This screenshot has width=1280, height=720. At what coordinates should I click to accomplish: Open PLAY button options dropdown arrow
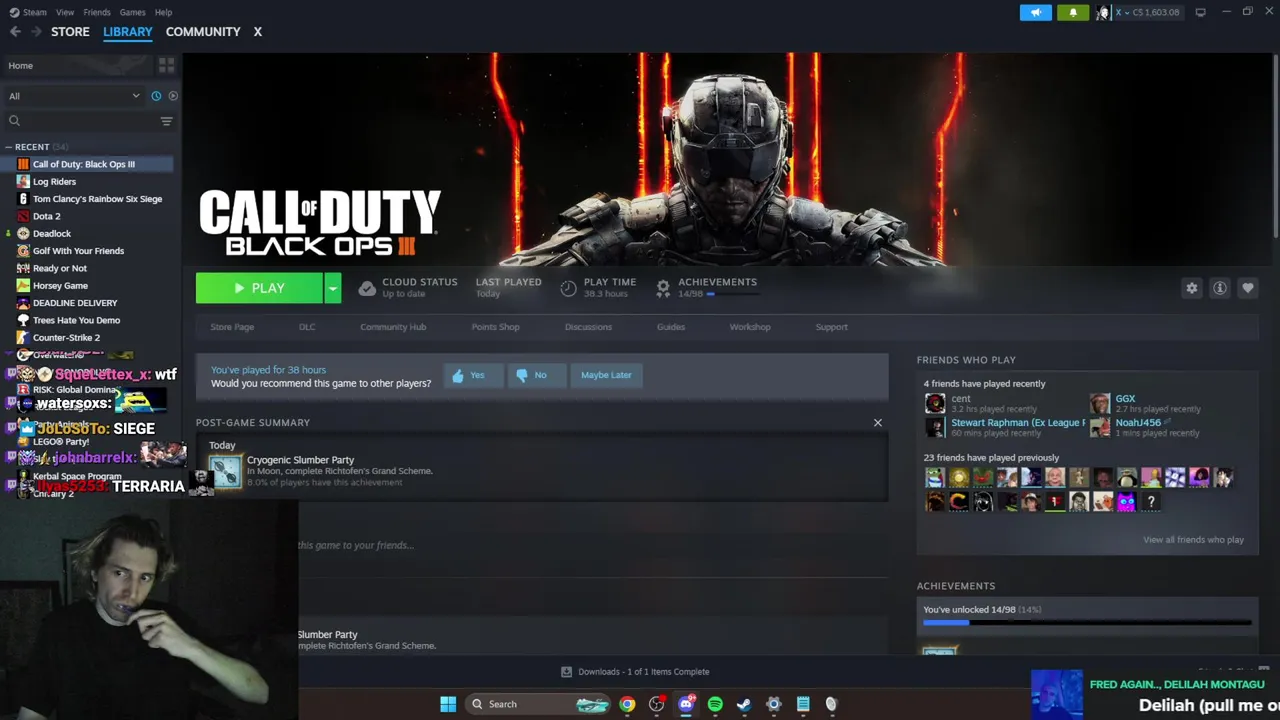pos(333,288)
